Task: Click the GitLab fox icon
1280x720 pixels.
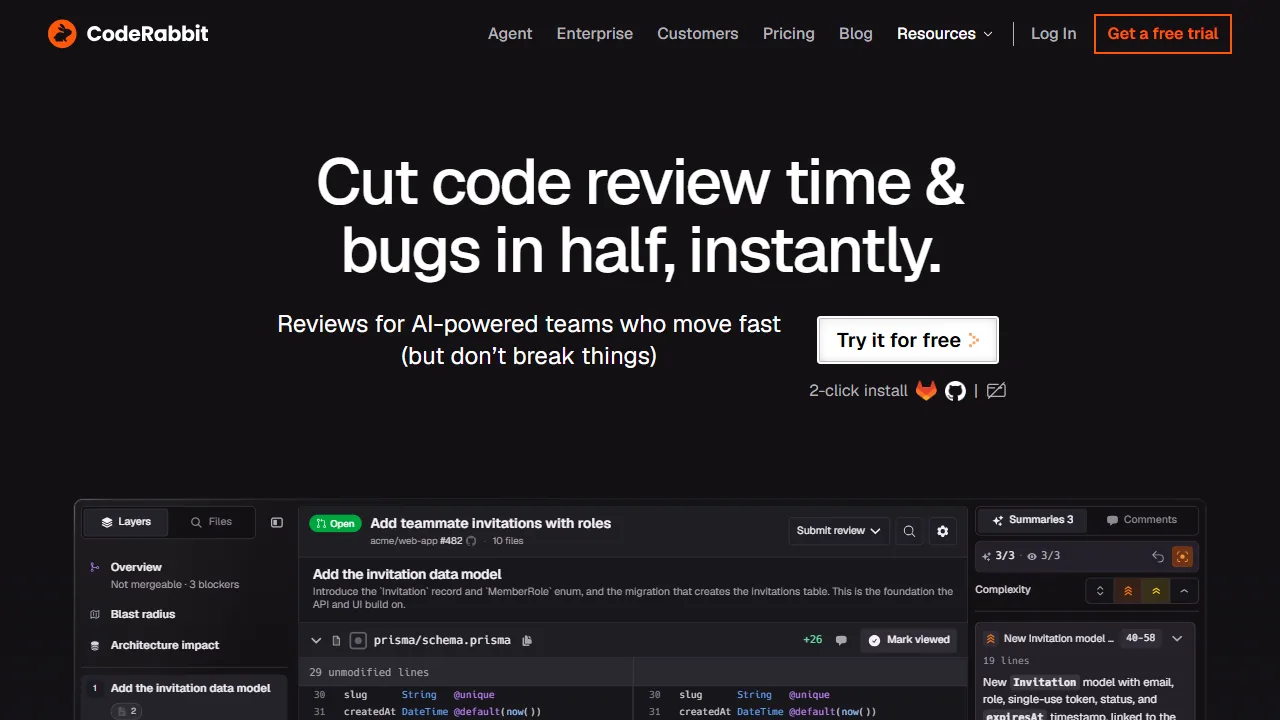Action: (x=926, y=390)
